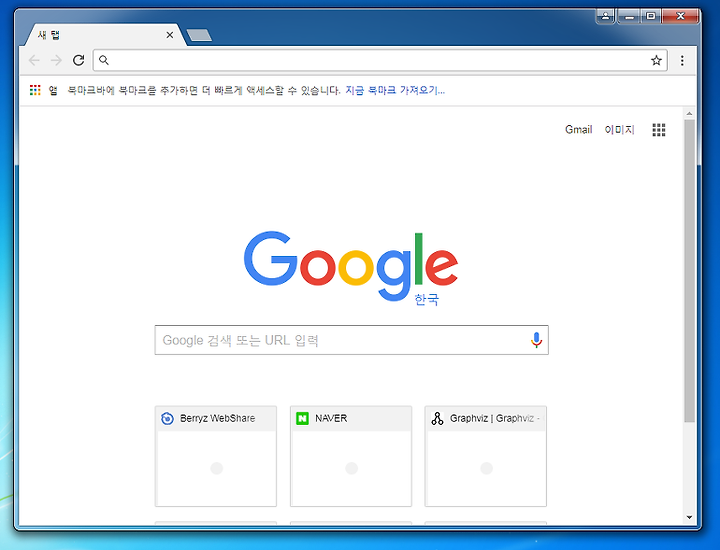
Task: Open the Chrome three-dot menu
Action: (682, 60)
